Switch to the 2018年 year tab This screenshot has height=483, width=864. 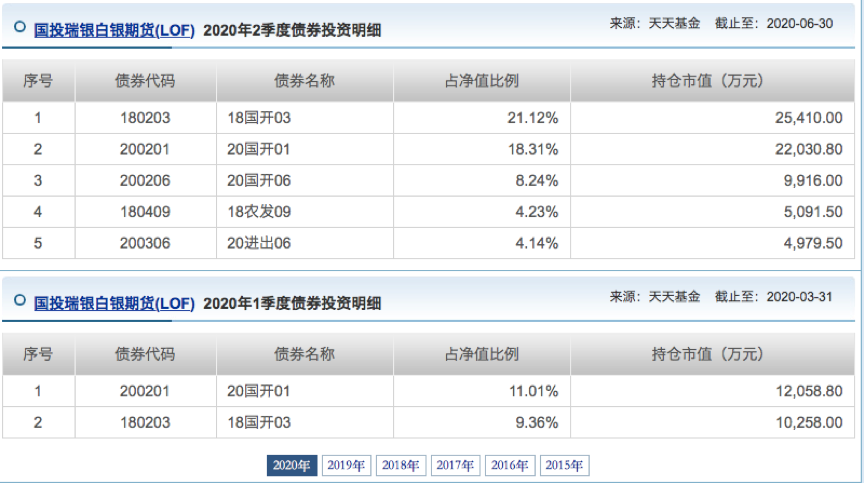401,465
